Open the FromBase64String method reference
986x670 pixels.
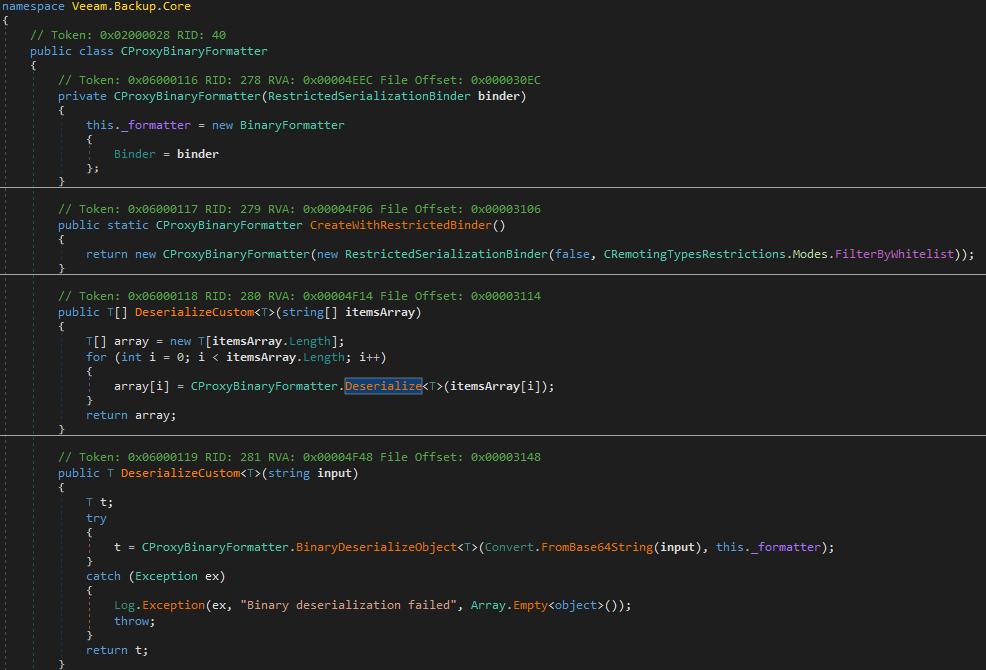[597, 547]
